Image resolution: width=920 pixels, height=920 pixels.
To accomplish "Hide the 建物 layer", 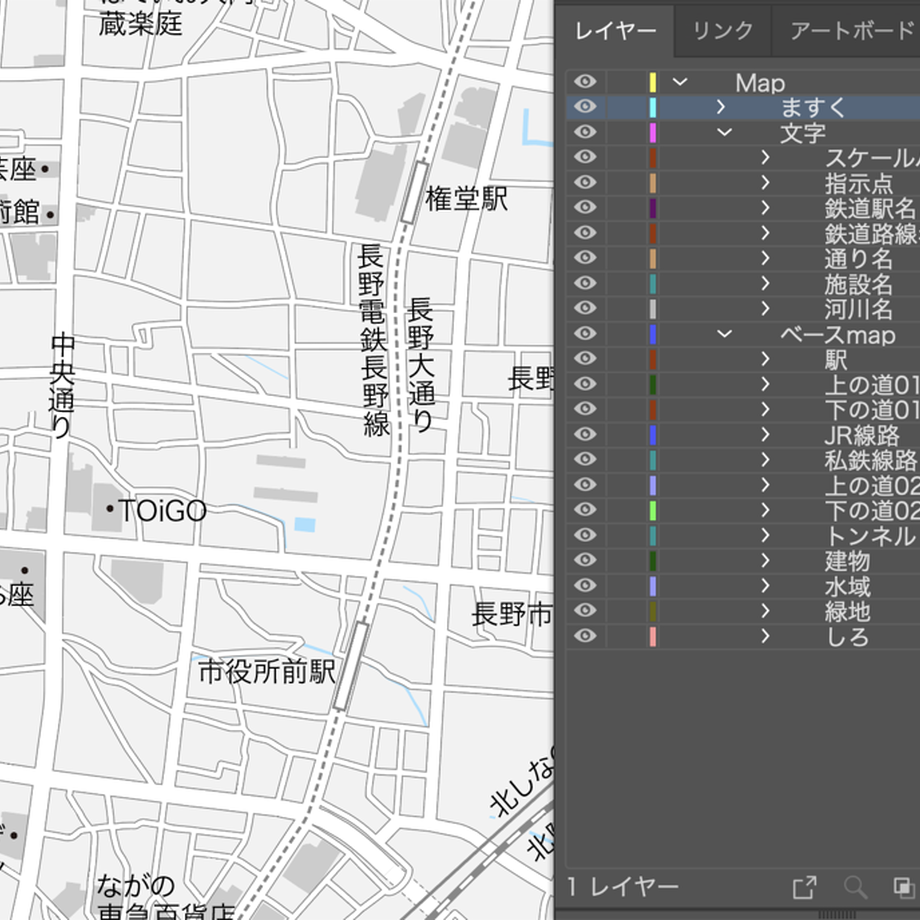I will pyautogui.click(x=585, y=560).
